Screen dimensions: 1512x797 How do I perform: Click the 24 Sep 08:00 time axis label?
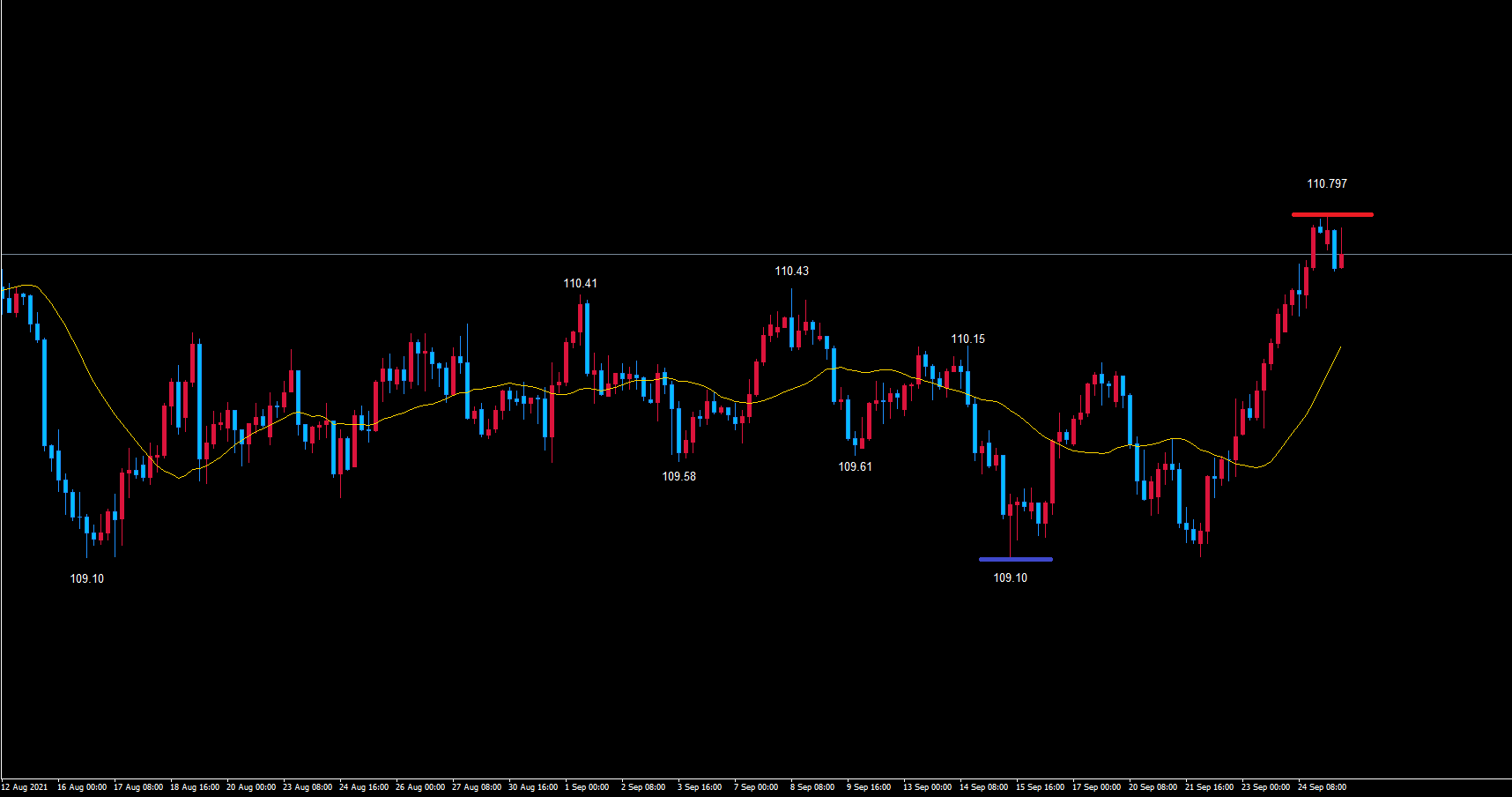(1322, 787)
